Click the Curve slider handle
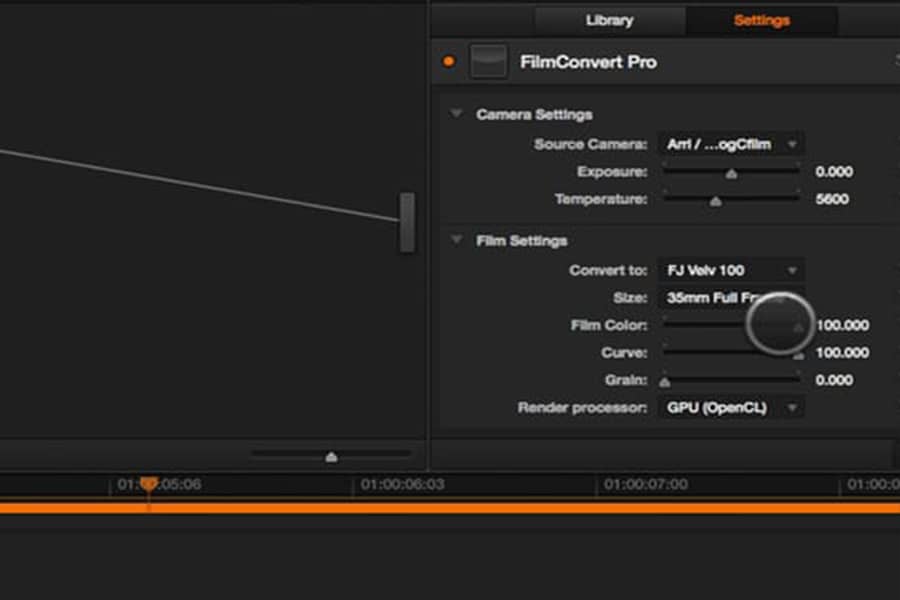Screen dimensions: 900x600 (798, 355)
